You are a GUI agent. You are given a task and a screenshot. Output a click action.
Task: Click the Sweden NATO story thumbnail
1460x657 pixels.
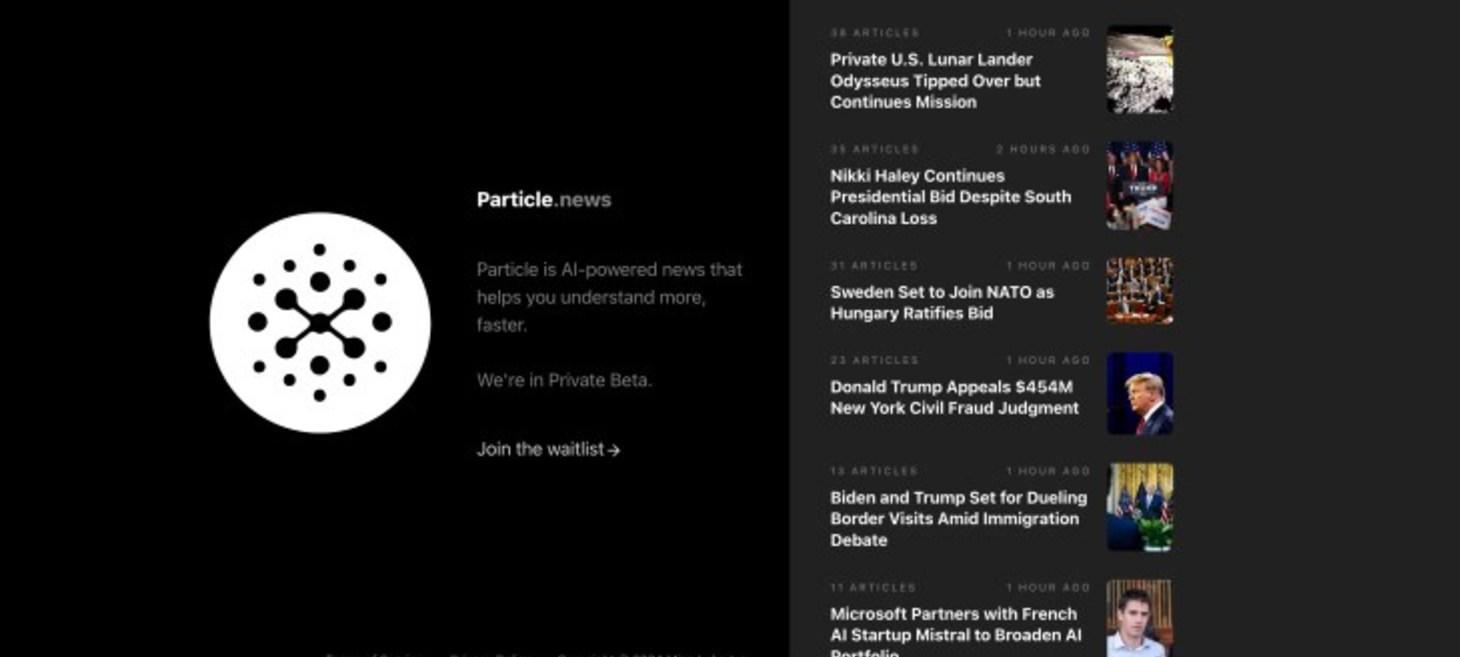point(1141,289)
